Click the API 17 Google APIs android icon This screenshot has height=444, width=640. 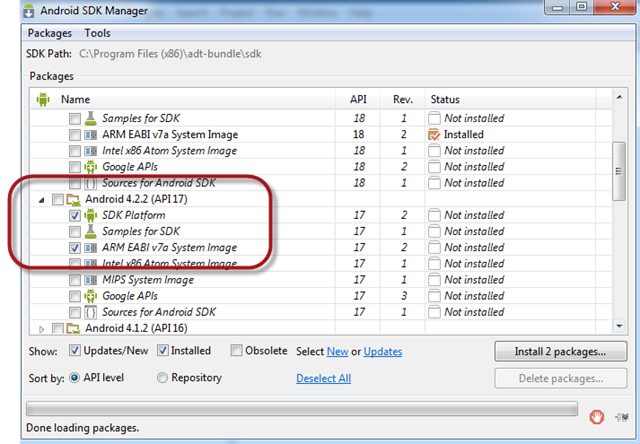tap(91, 296)
